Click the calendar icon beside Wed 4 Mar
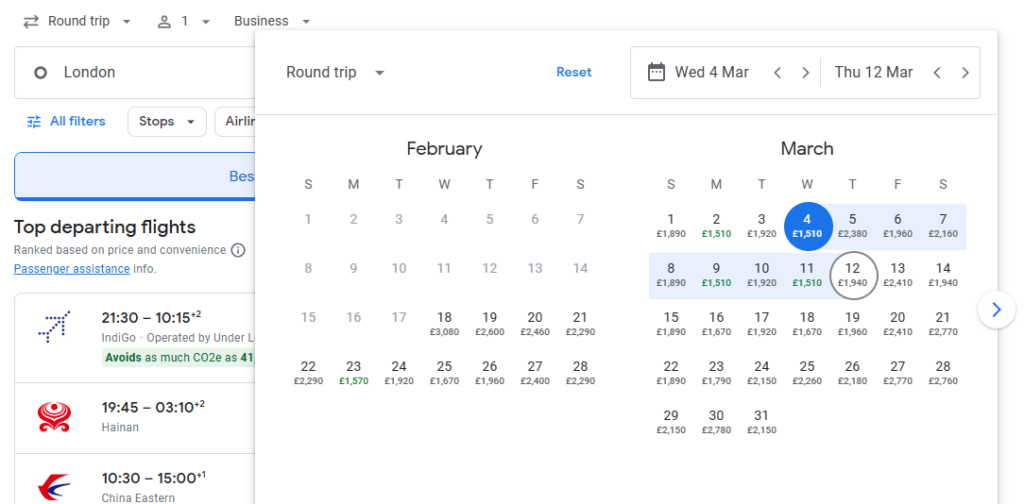This screenshot has width=1024, height=504. click(656, 72)
